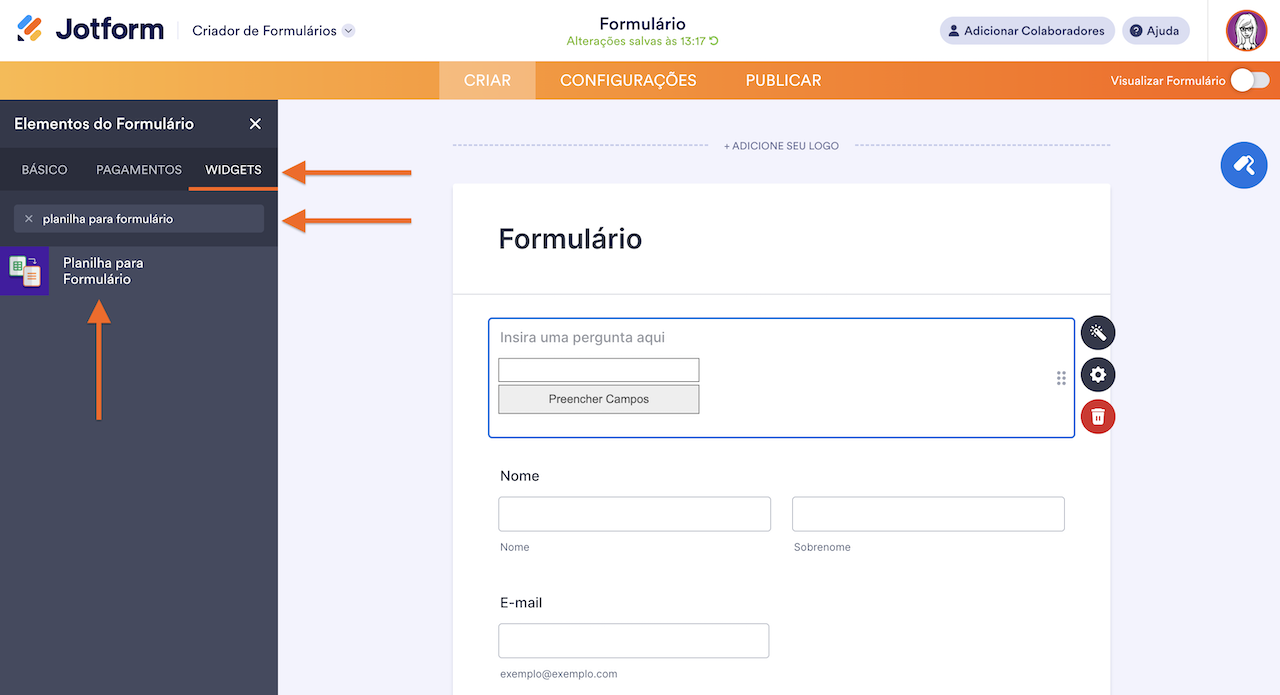Expand options under the WIDGETS search bar
This screenshot has height=695, width=1280.
[139, 218]
